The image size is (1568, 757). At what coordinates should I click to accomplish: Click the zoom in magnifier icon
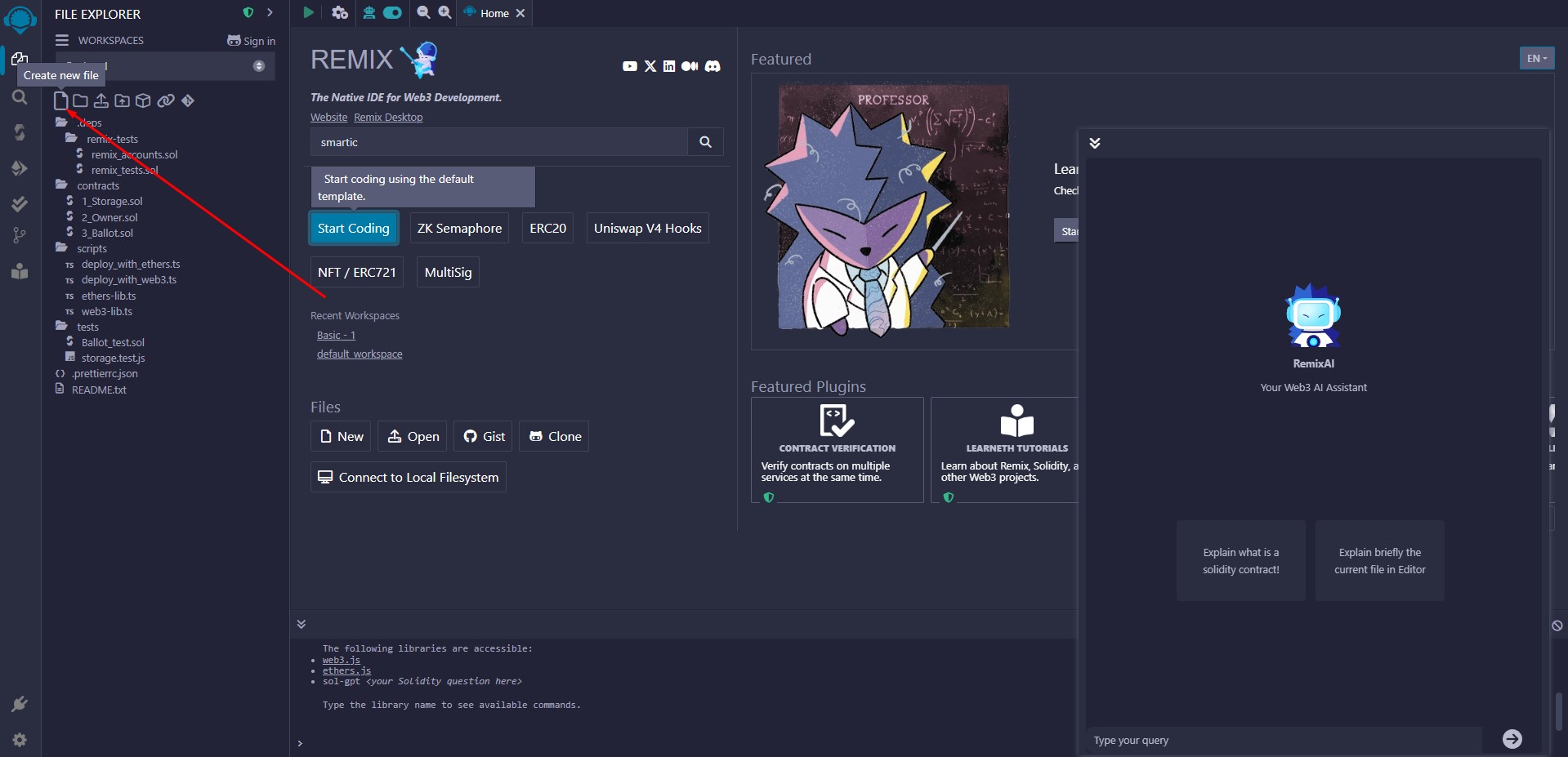[x=444, y=12]
